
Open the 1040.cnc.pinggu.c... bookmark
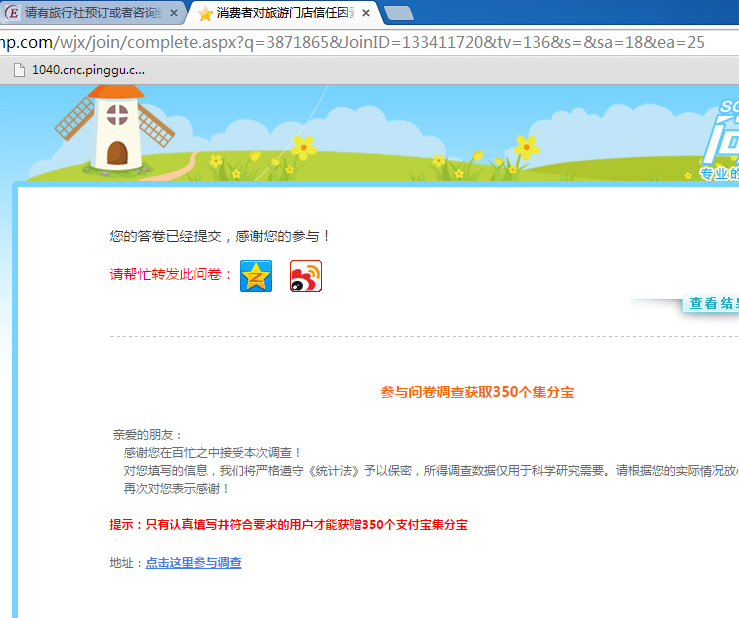click(x=80, y=70)
